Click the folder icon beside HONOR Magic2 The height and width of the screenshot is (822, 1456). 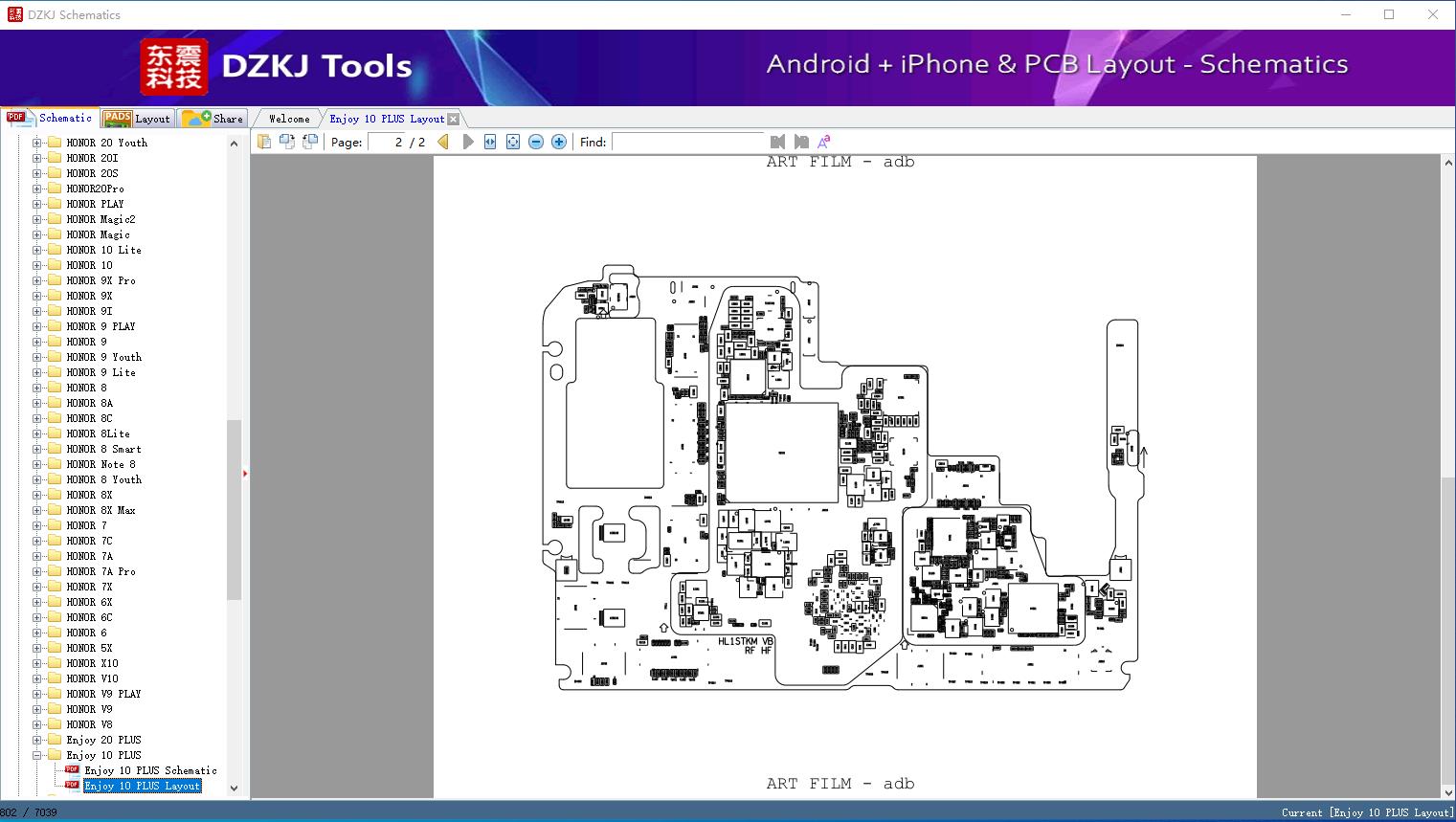tap(55, 219)
